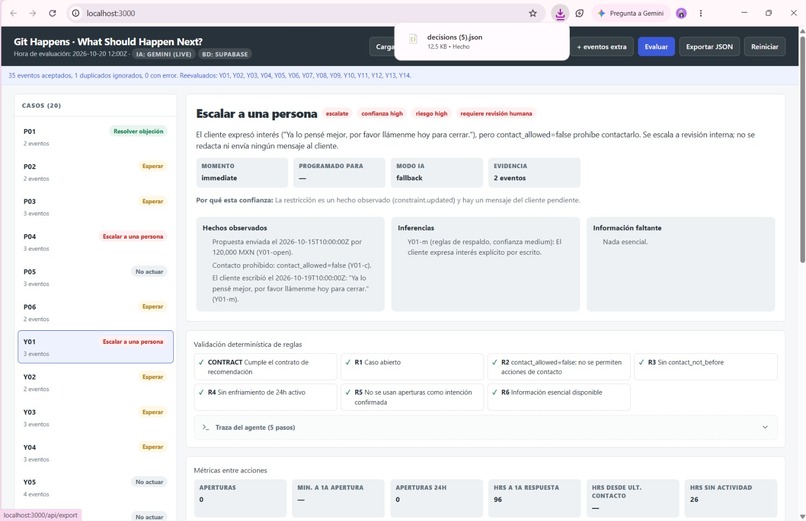Click the Exportar JSON button
Screen dimensions: 806x521
709,47
